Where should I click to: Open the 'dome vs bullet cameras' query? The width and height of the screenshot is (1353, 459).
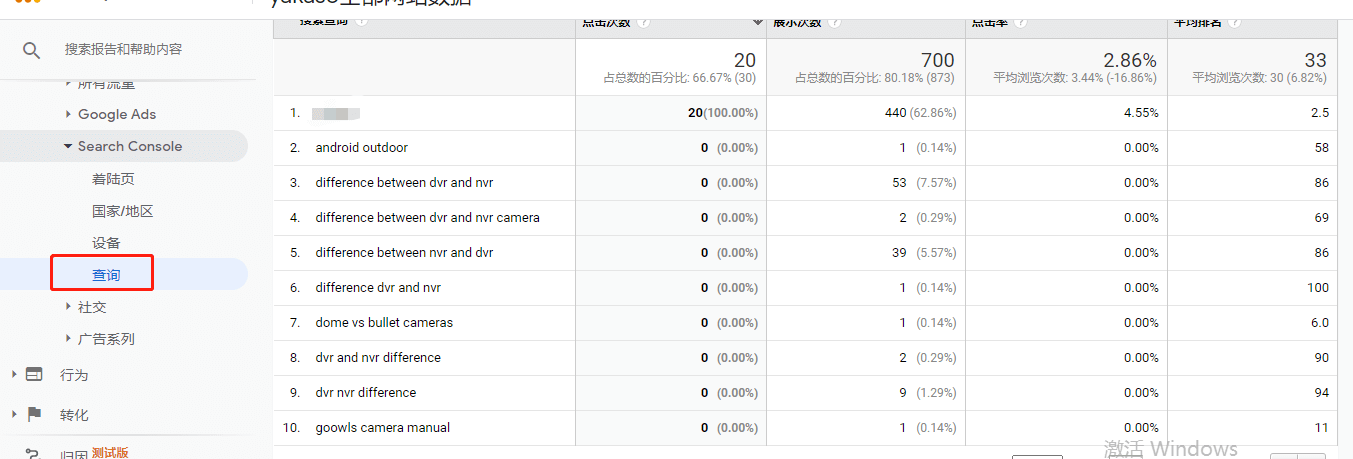384,322
